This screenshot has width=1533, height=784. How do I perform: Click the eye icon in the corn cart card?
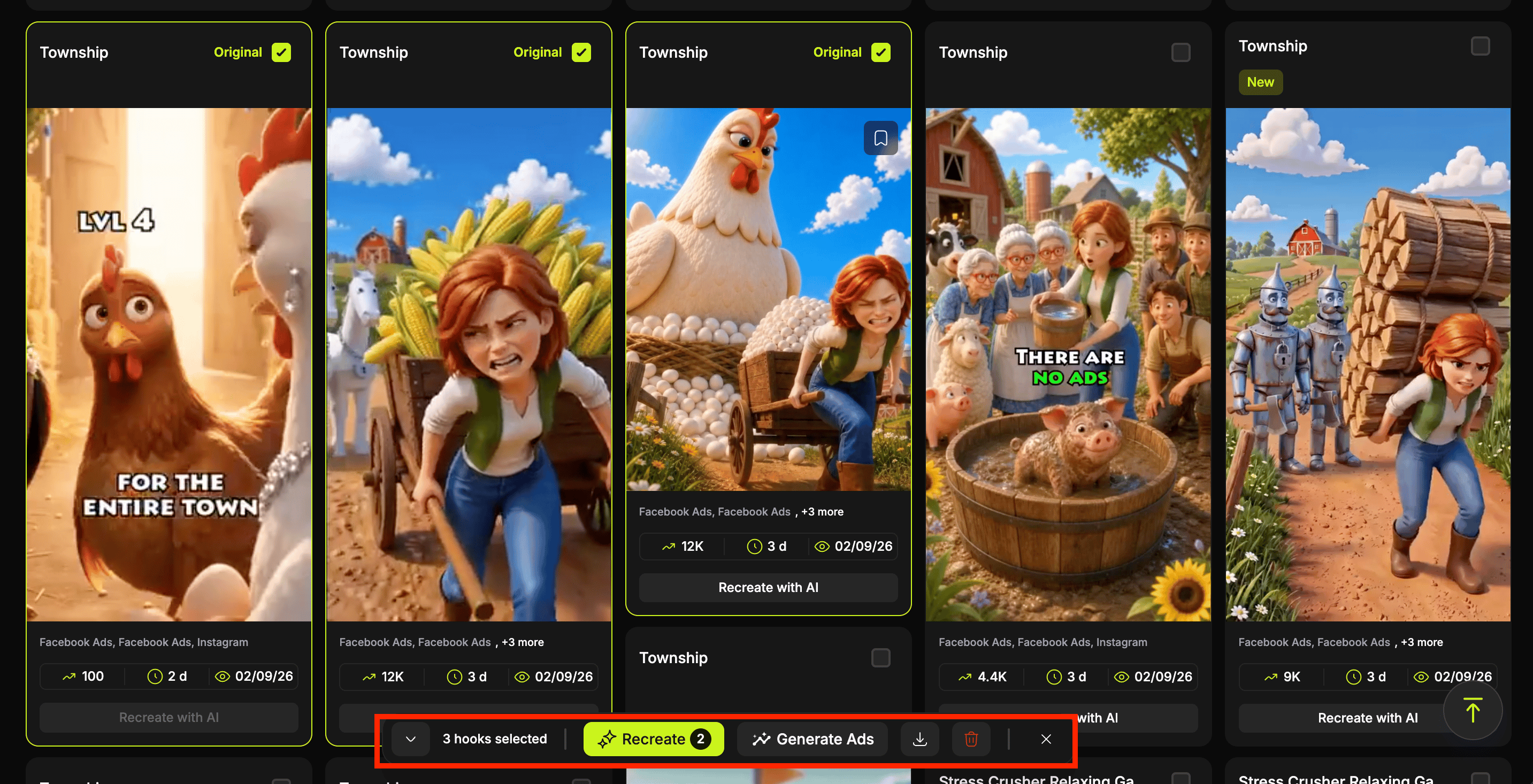522,677
